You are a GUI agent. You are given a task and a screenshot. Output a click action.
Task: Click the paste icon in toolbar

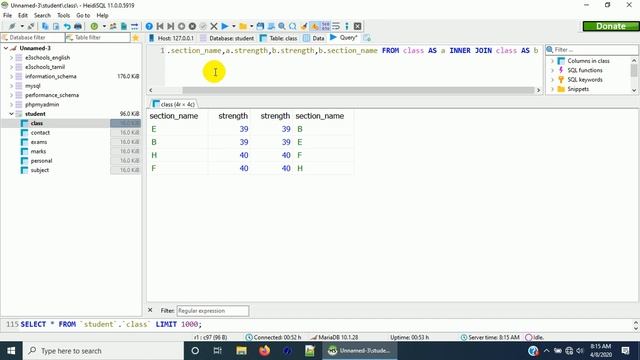click(56, 26)
